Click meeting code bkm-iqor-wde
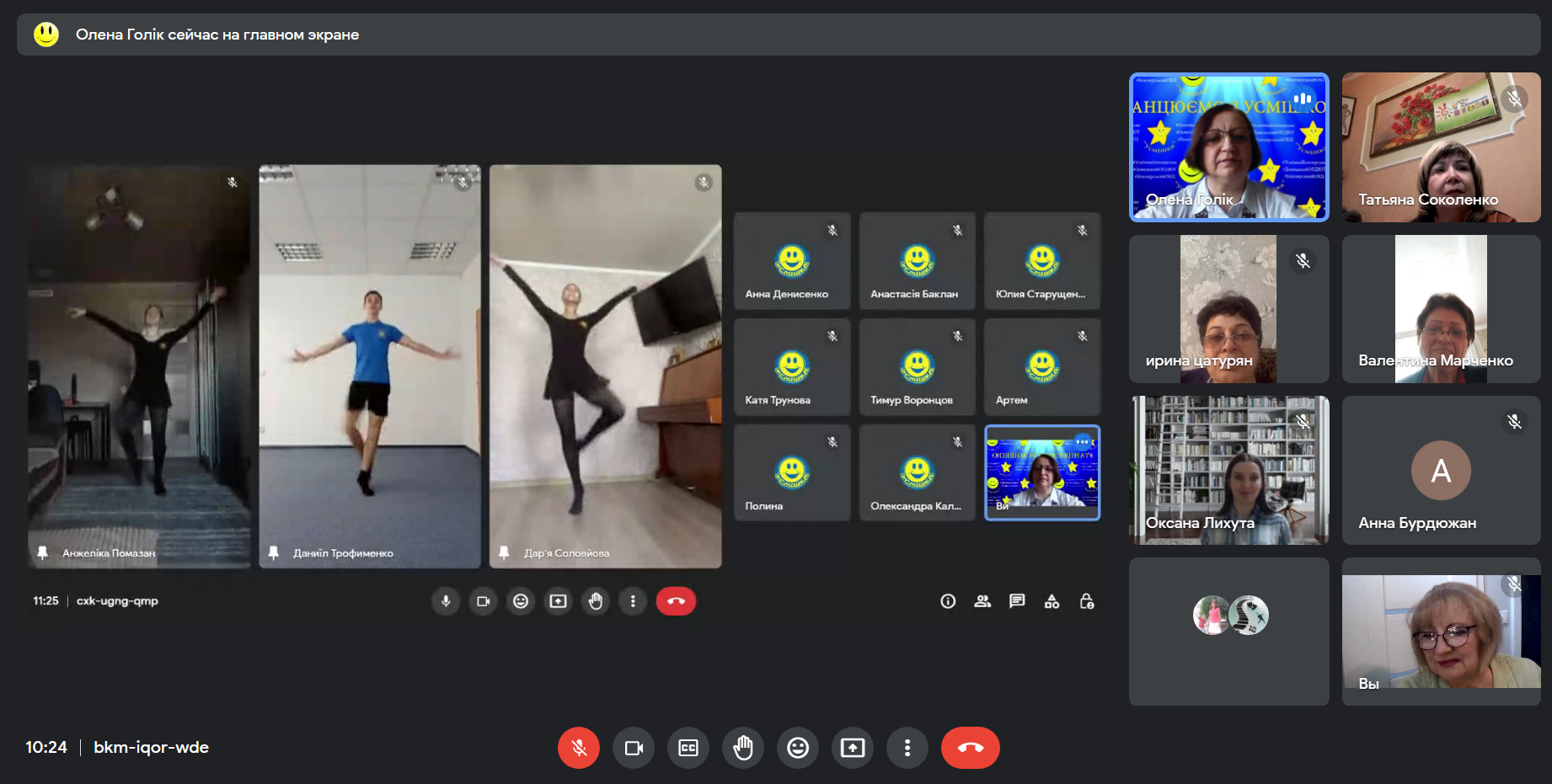Image resolution: width=1552 pixels, height=784 pixels. (151, 748)
